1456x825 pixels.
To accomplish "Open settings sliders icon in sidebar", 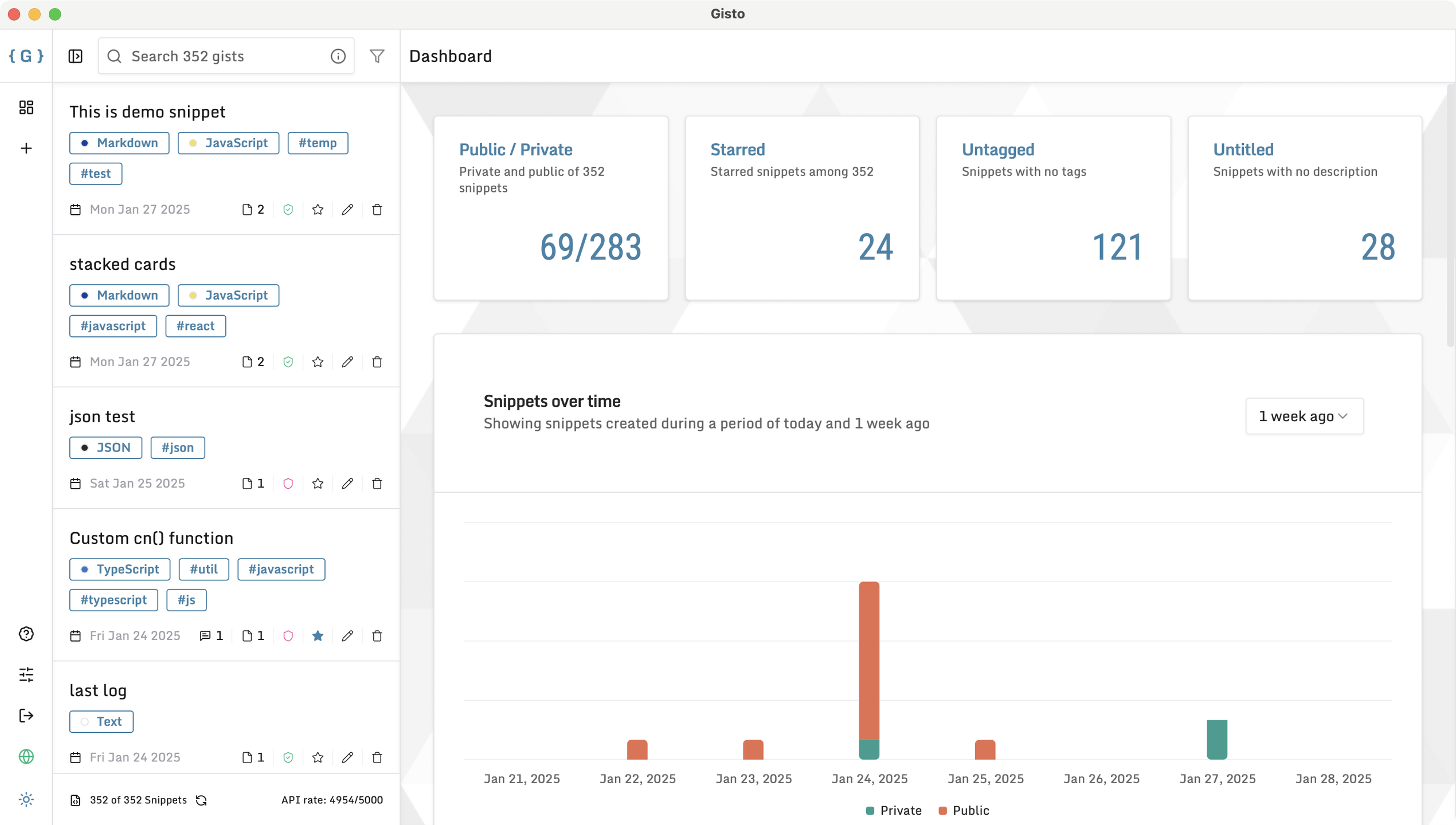I will 26,674.
